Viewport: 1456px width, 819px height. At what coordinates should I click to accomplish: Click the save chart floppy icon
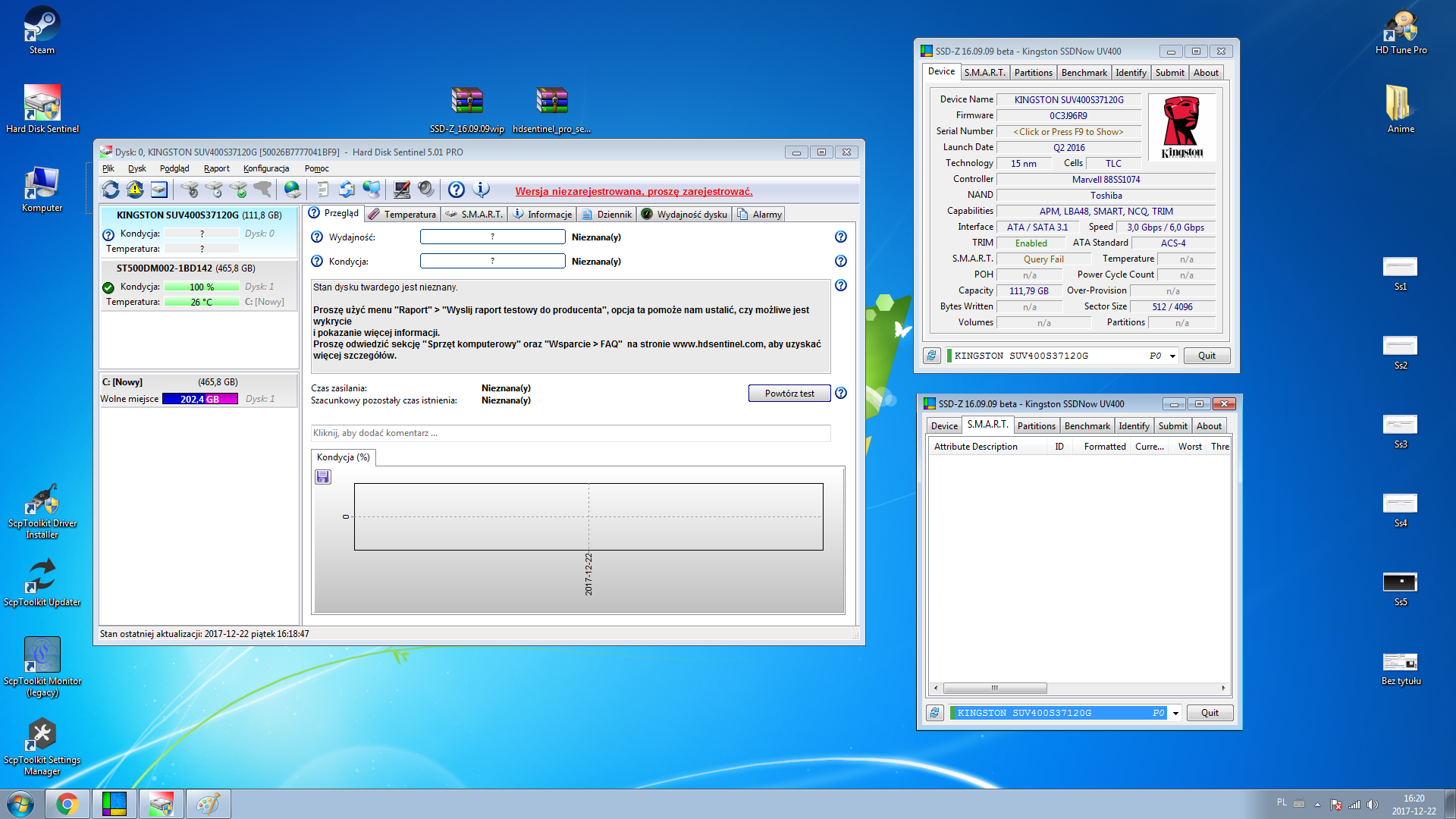(x=323, y=477)
